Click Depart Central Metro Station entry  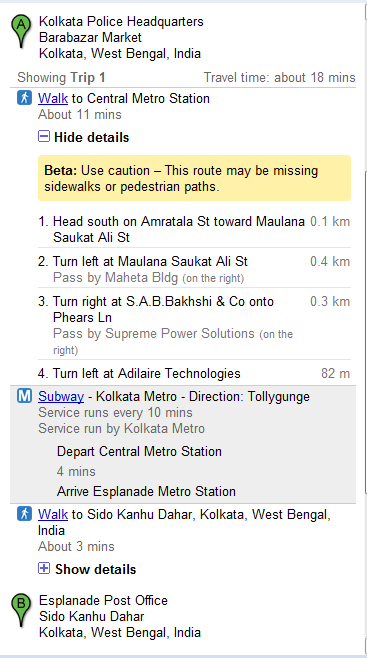point(139,452)
